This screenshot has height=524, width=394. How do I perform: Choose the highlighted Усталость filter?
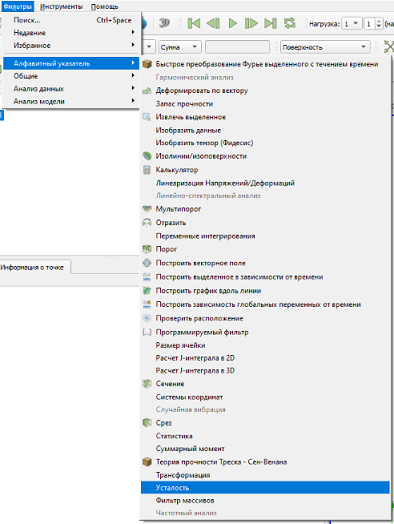(x=265, y=488)
